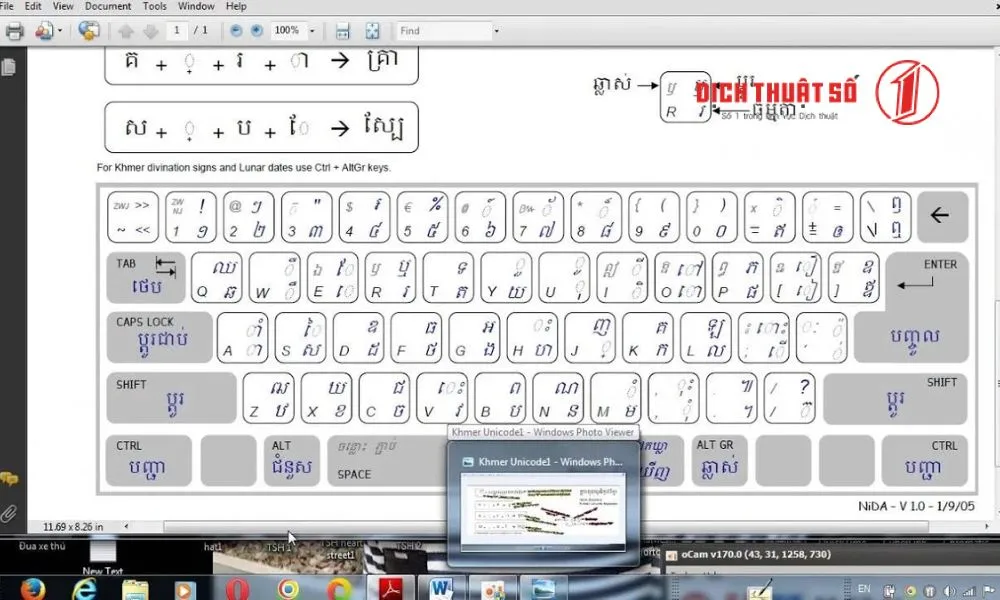
Task: Go to the next page with the down arrow
Action: tap(151, 31)
